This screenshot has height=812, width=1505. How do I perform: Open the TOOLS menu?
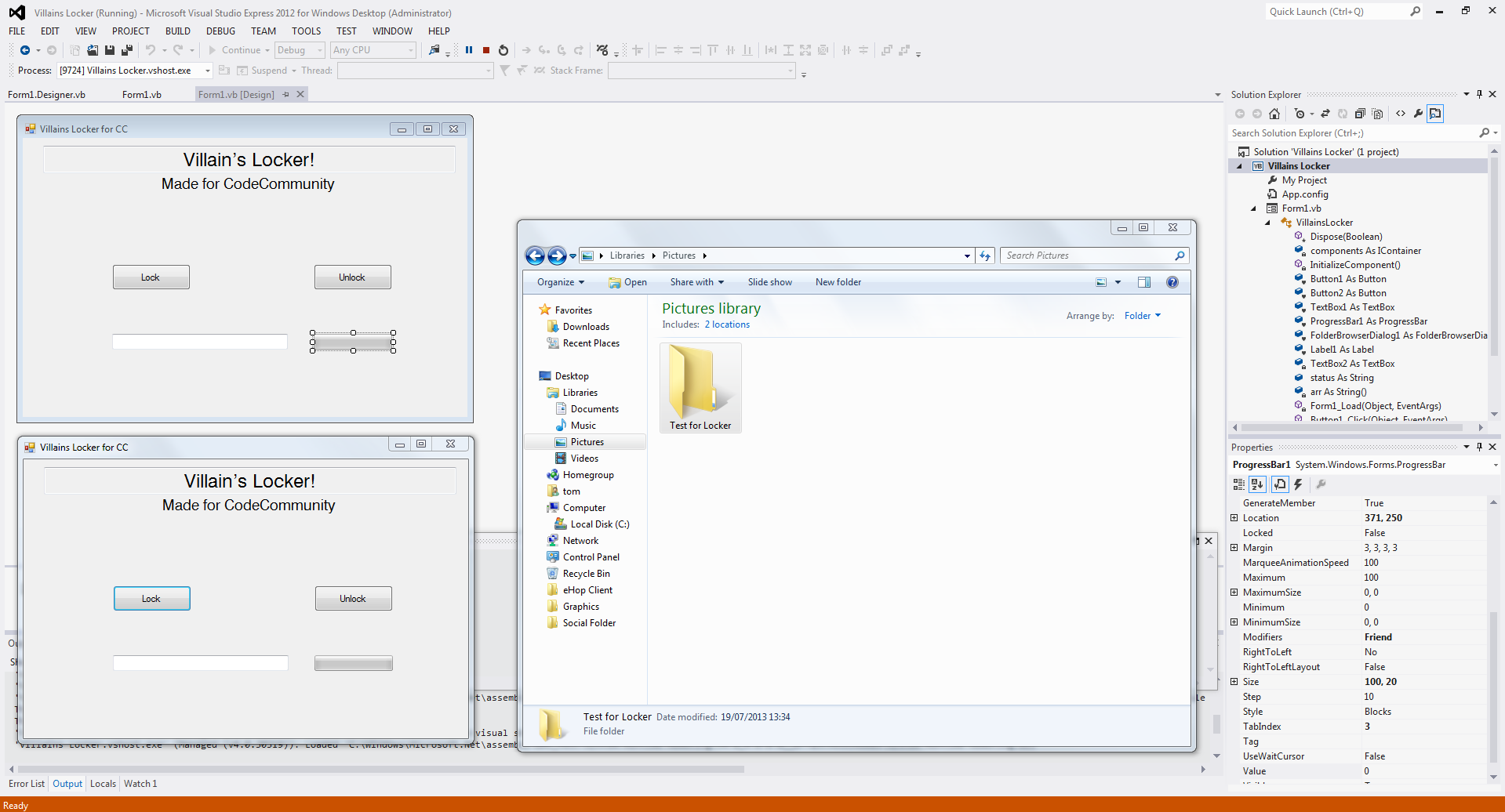pyautogui.click(x=307, y=31)
